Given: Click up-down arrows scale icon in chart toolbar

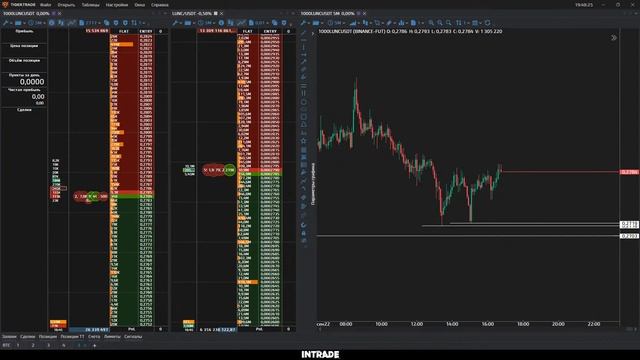Looking at the screenshot, I should pos(458,23).
